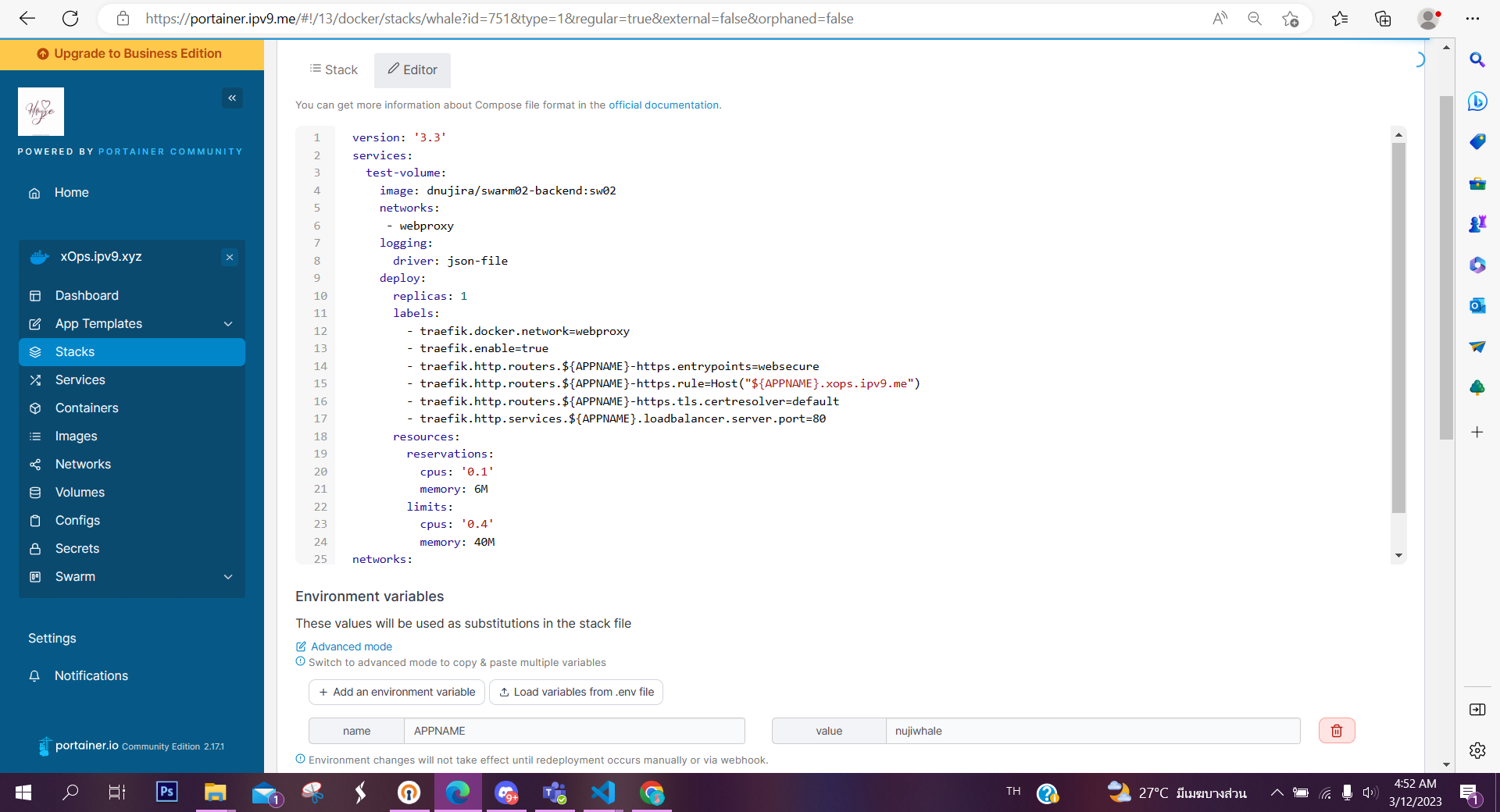Open the Containers section

(x=86, y=408)
